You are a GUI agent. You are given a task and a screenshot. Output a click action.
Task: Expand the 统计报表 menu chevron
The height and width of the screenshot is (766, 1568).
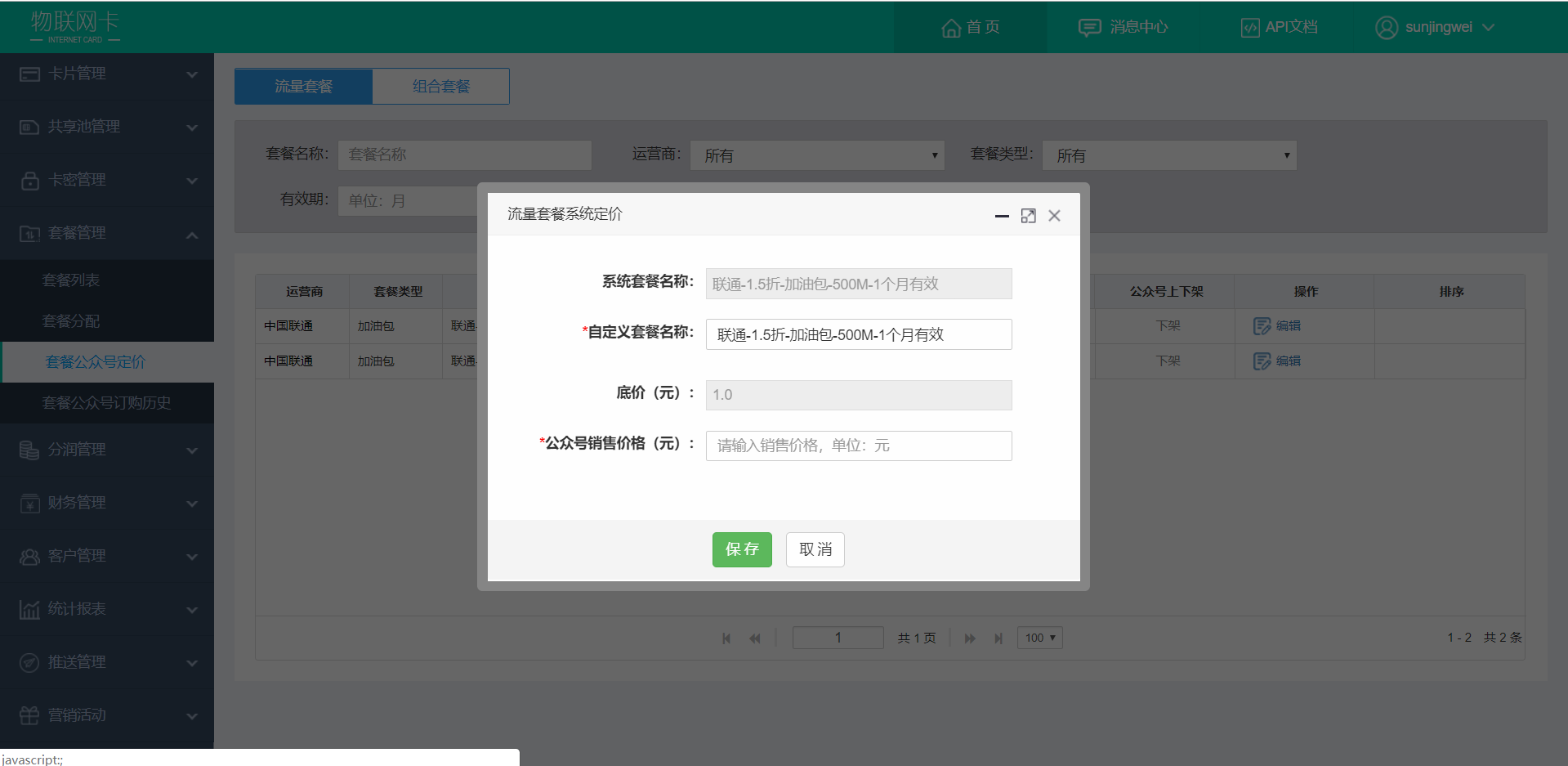click(192, 611)
